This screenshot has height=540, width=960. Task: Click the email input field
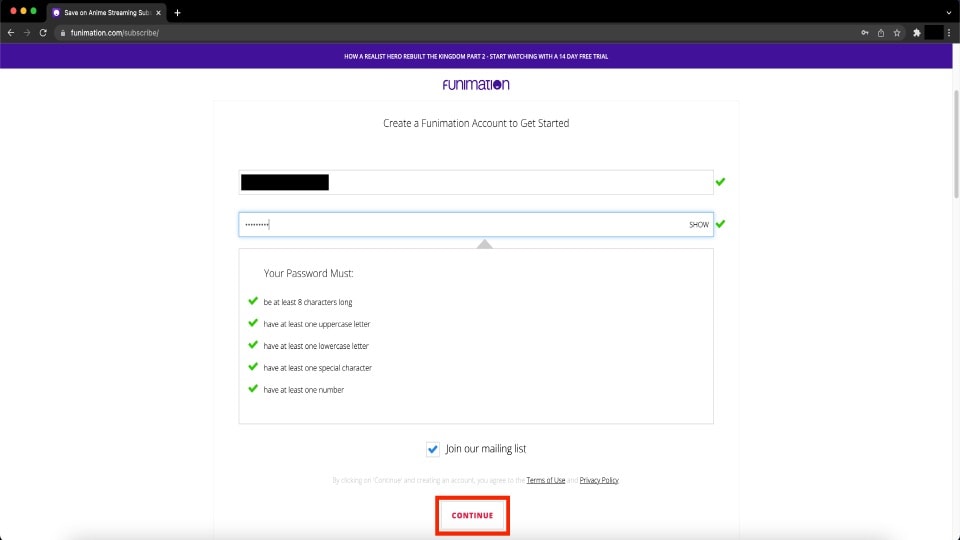click(x=476, y=182)
